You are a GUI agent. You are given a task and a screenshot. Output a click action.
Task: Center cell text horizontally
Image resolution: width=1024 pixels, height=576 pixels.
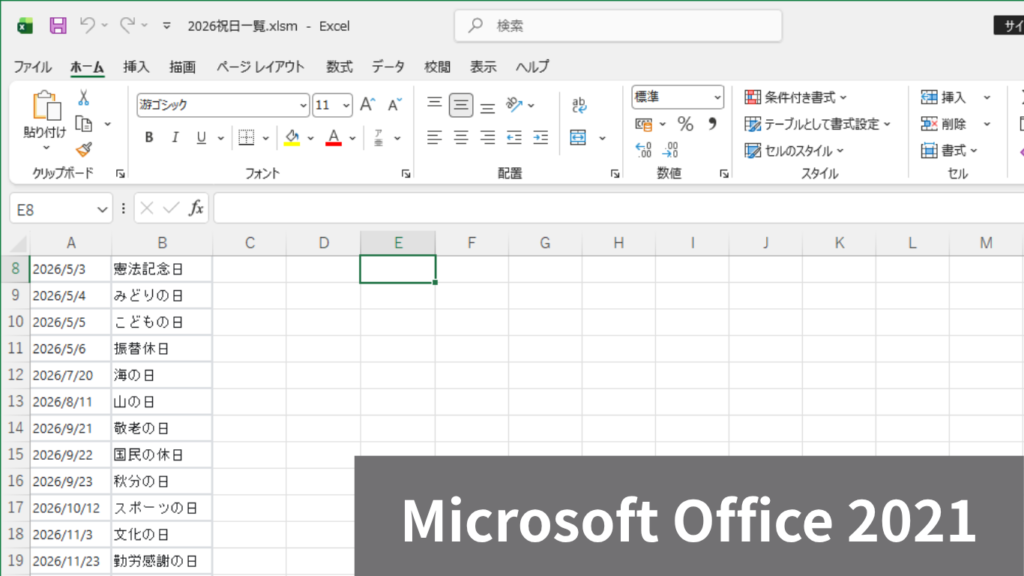coord(461,137)
